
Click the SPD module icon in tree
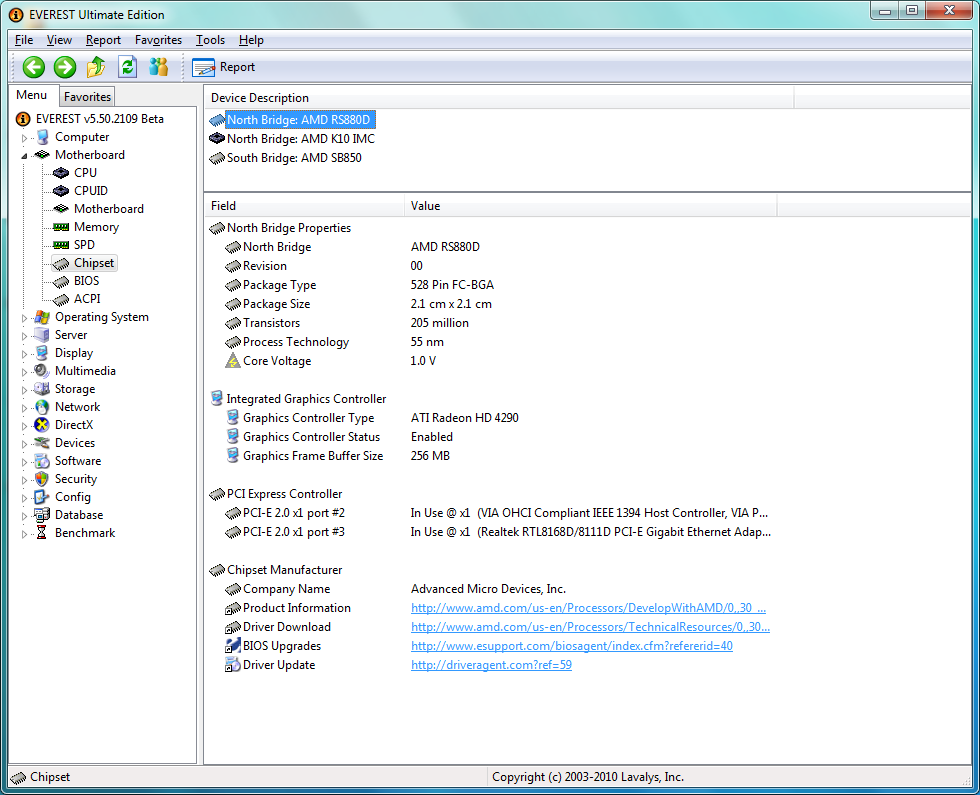61,245
